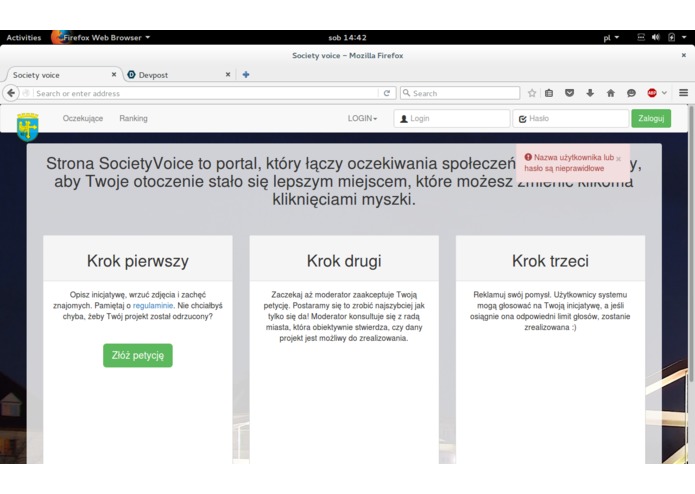Click the address bar
695x494 pixels.
click(x=206, y=93)
